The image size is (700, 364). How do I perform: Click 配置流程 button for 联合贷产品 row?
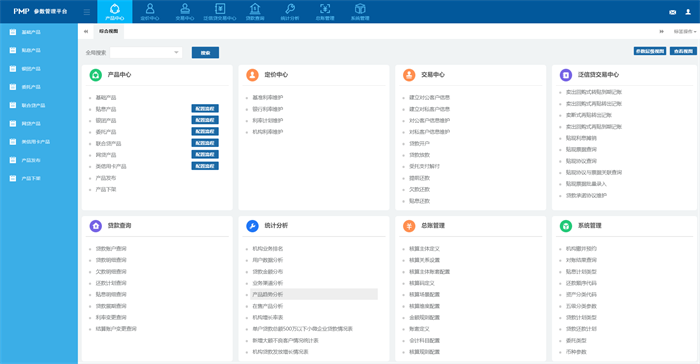point(205,143)
